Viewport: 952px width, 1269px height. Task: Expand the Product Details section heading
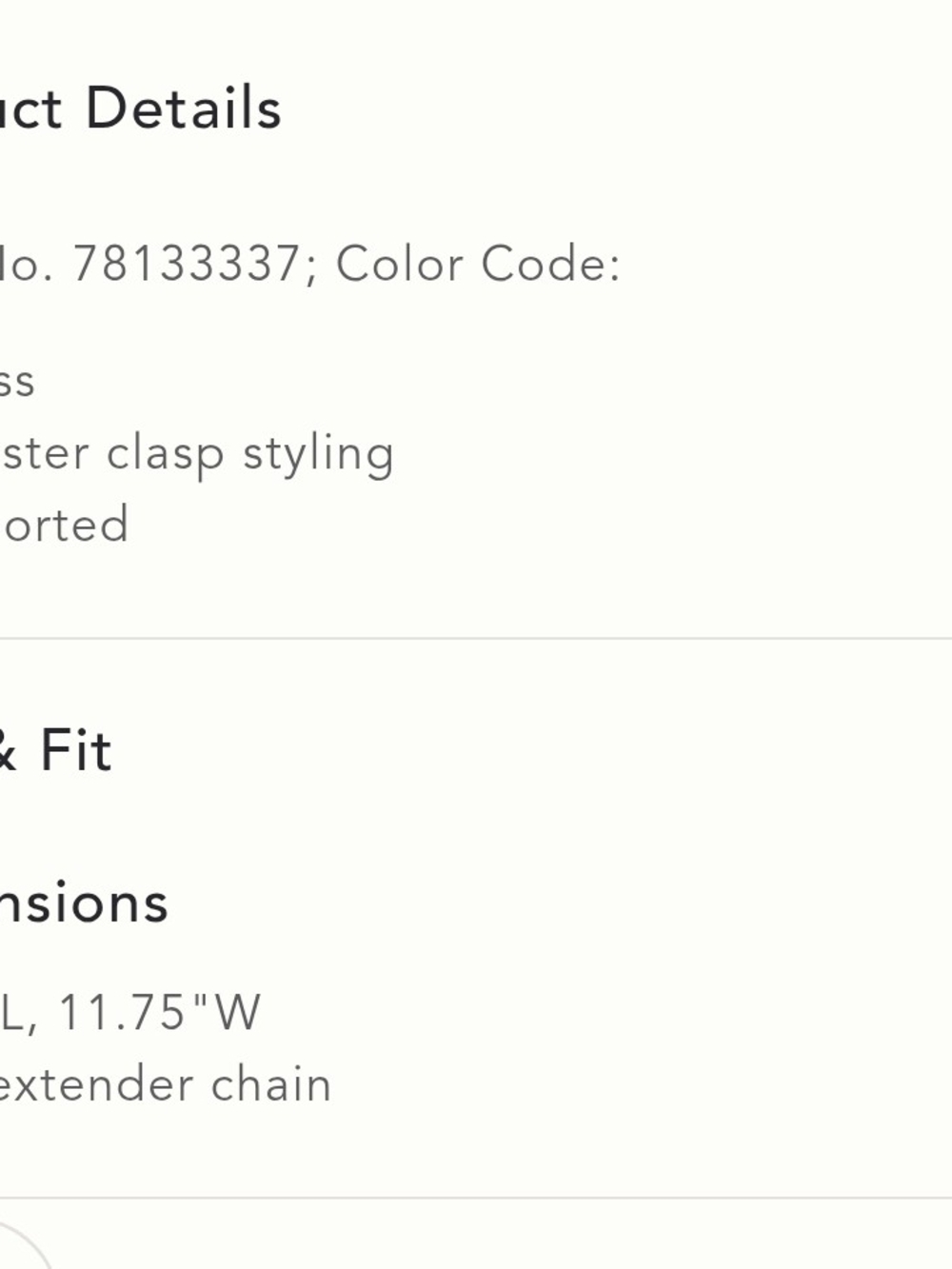(x=141, y=108)
